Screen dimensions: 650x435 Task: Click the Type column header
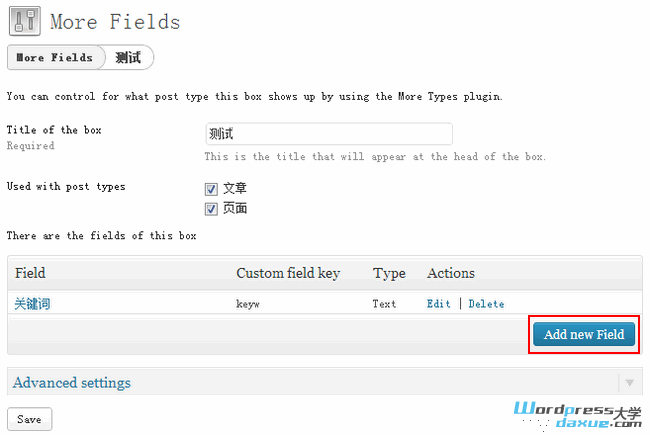pos(389,273)
